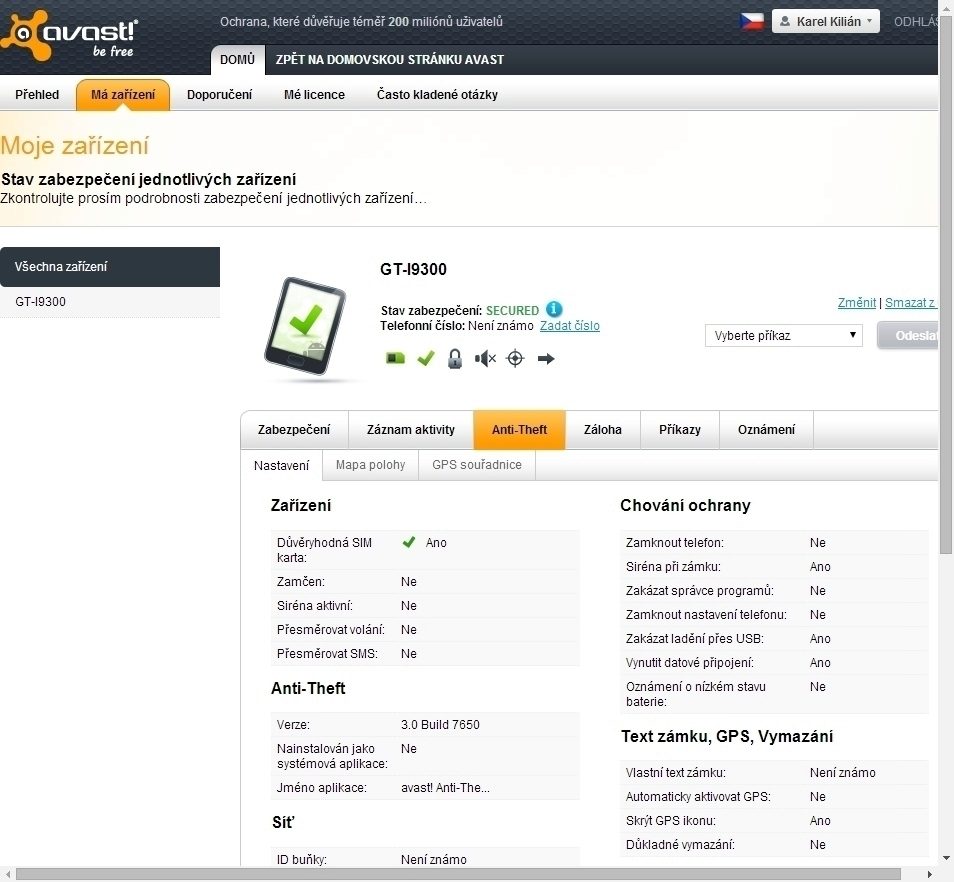
Task: Click the avast! Anti-The... application name
Action: click(x=445, y=788)
